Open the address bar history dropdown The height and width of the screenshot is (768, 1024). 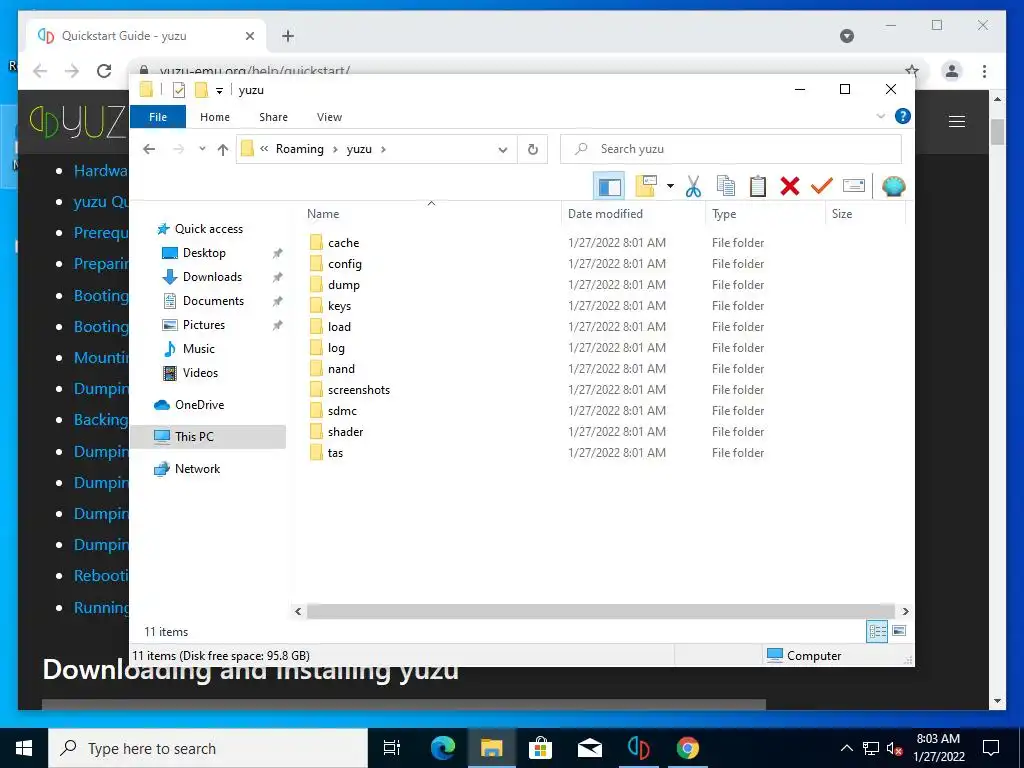point(503,150)
